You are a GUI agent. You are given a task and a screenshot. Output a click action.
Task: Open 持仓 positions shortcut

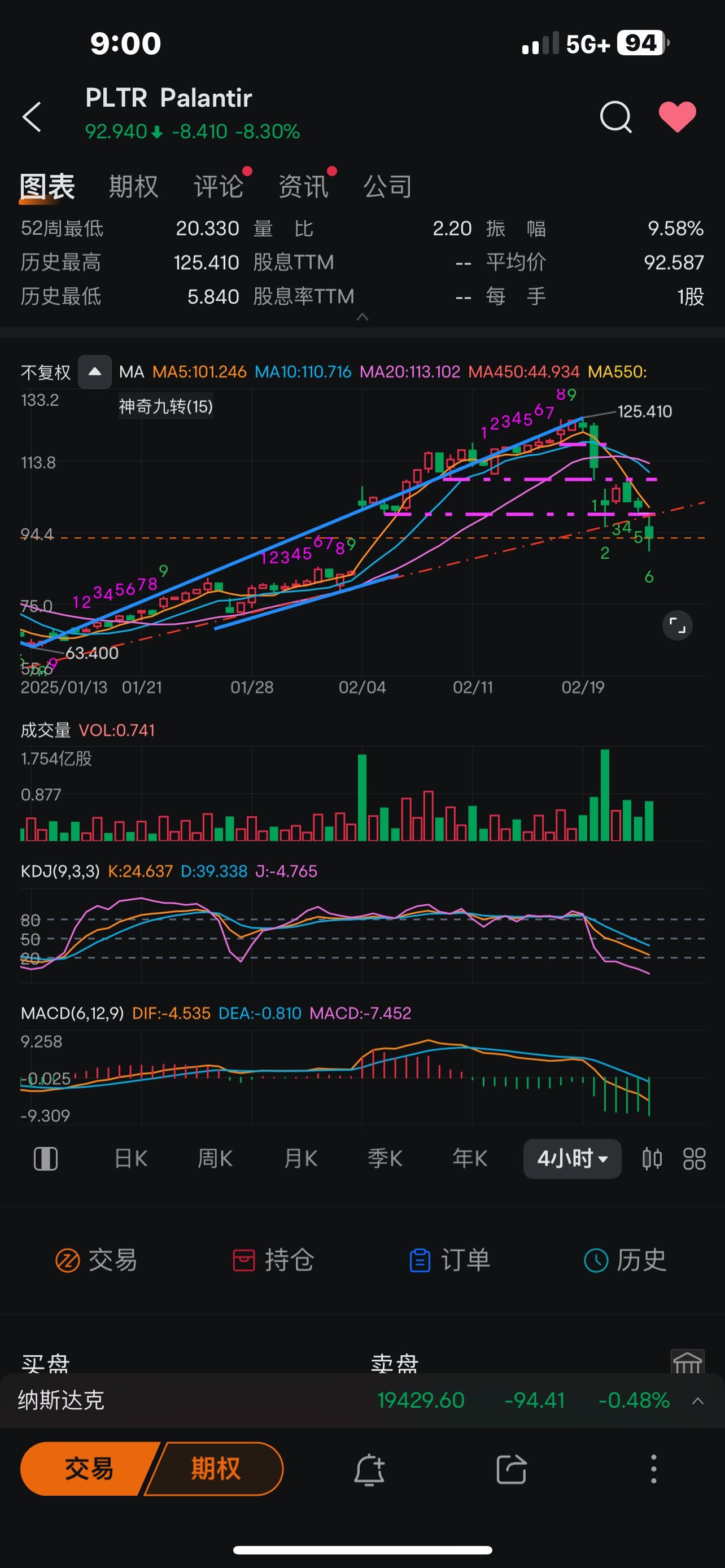[x=273, y=1260]
